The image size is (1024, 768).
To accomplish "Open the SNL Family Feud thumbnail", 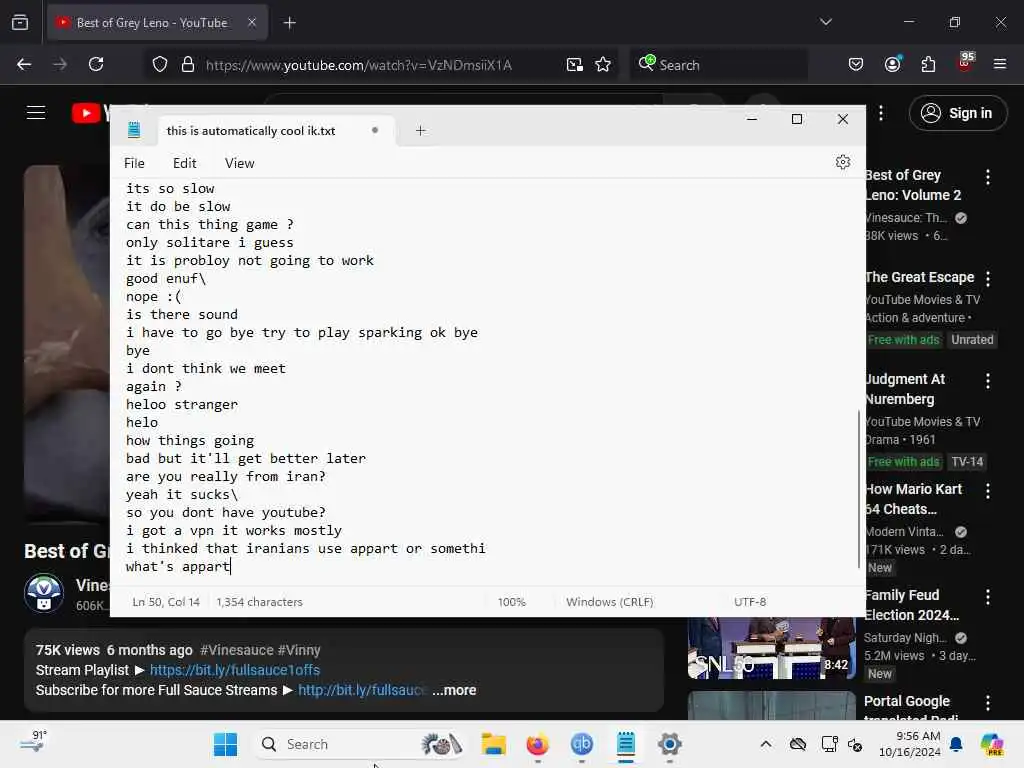I will pyautogui.click(x=771, y=648).
